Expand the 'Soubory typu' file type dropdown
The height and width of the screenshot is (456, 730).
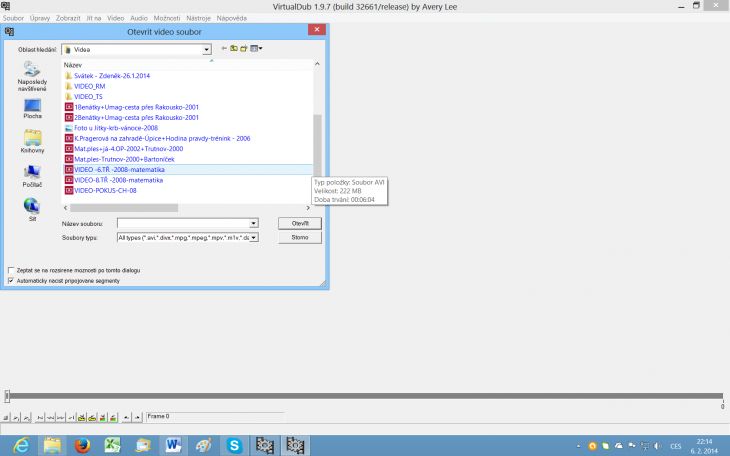coord(254,238)
